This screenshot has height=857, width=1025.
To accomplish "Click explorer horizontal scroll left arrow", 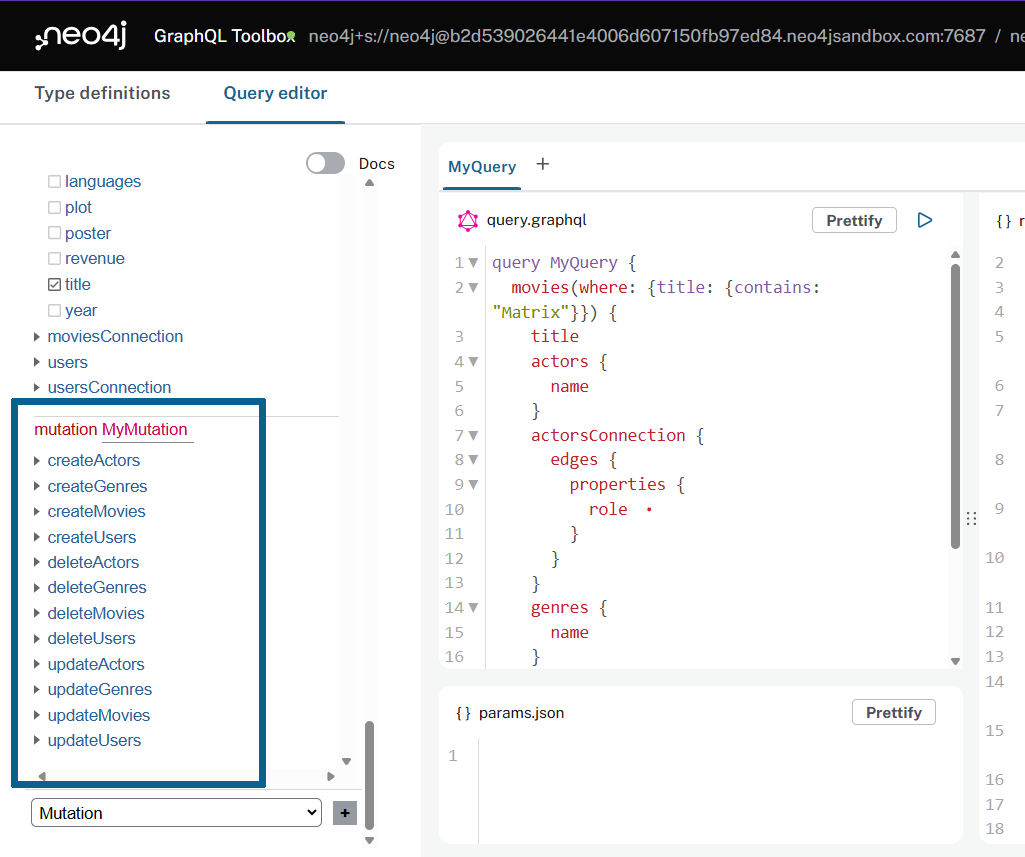I will click(42, 776).
